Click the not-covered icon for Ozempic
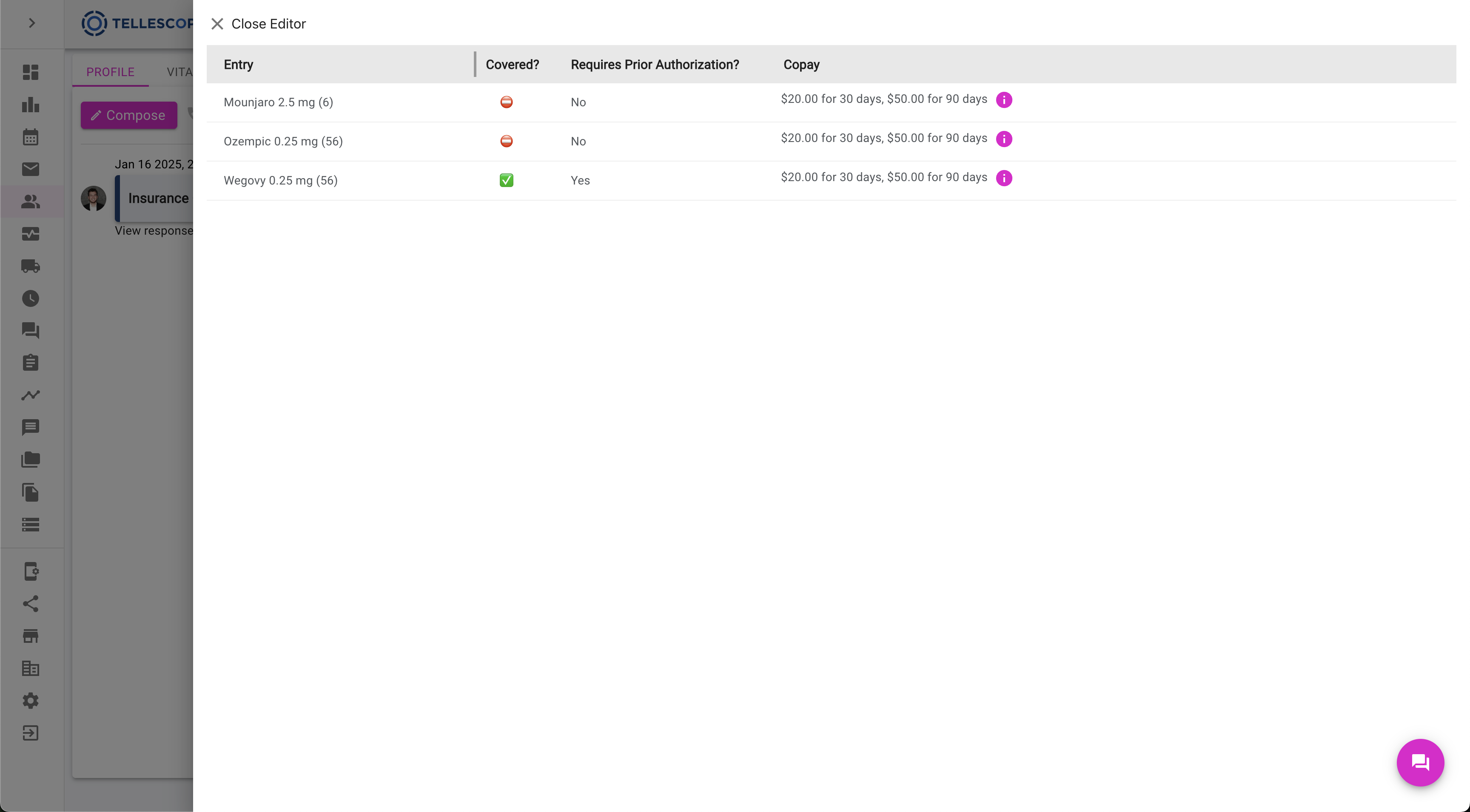1470x812 pixels. (506, 142)
